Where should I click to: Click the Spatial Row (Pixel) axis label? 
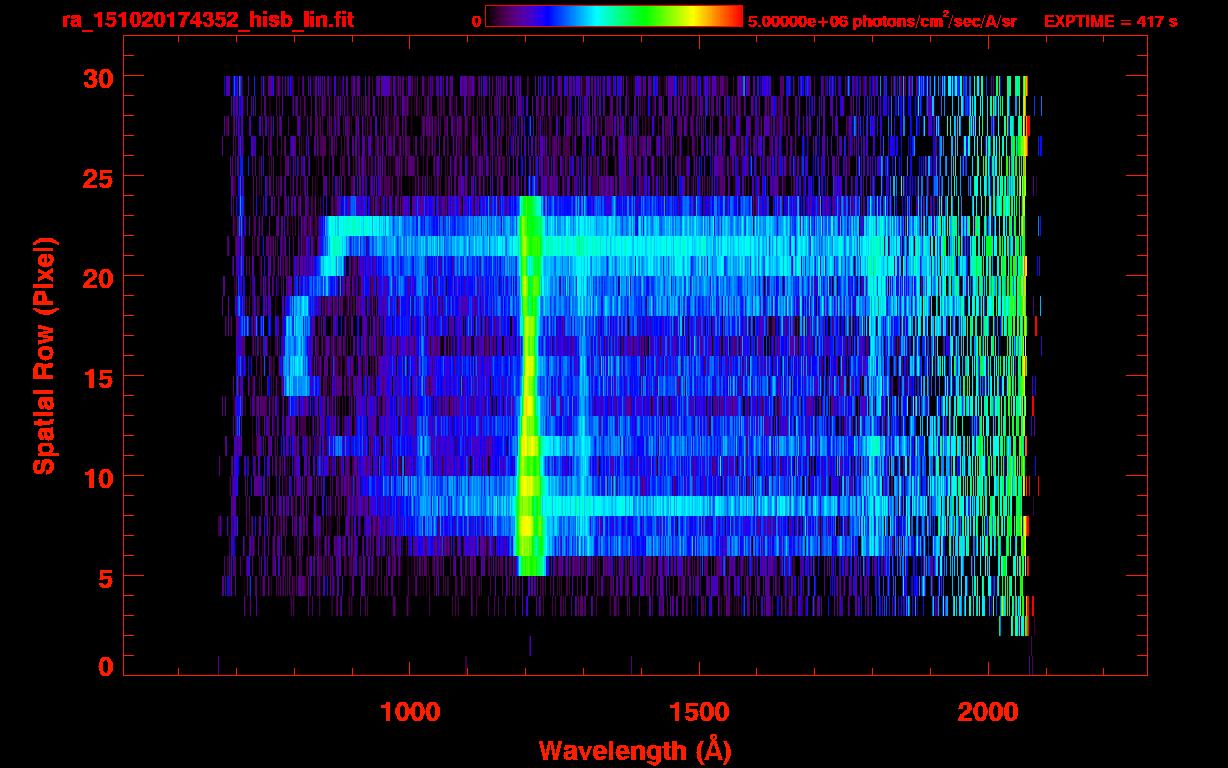(43, 356)
